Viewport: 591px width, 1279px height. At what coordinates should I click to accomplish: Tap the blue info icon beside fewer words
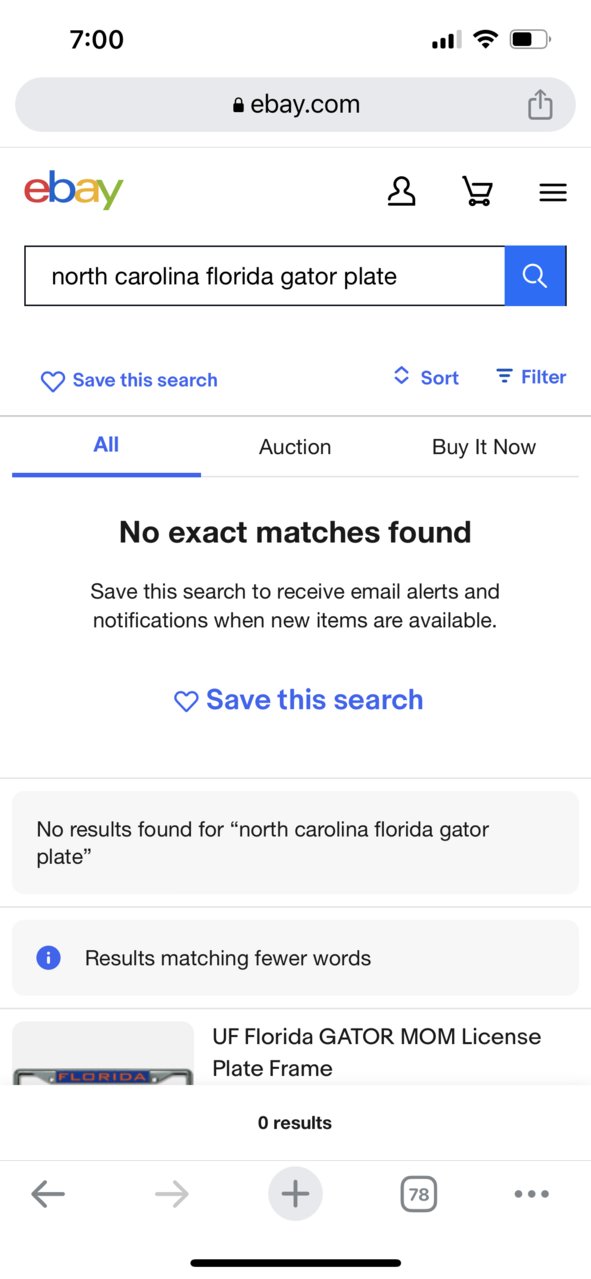[x=48, y=958]
